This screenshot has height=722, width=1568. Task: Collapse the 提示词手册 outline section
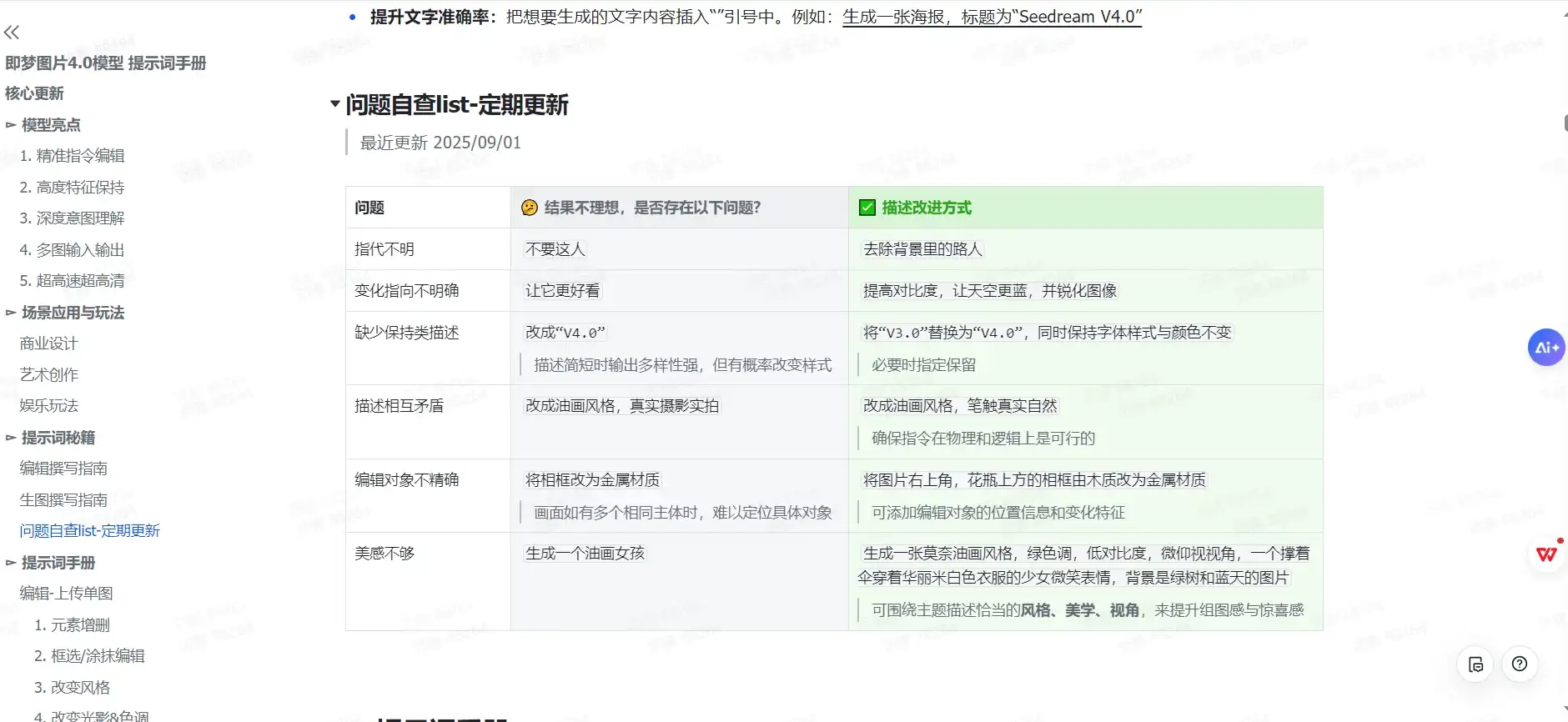(x=11, y=563)
